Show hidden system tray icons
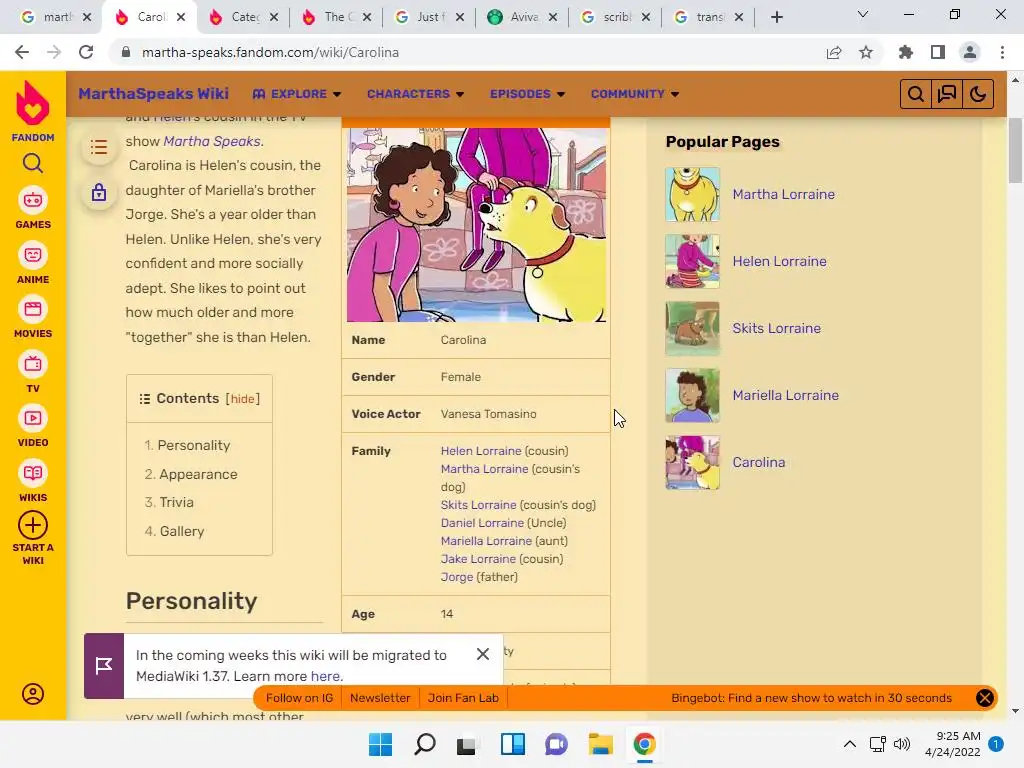The width and height of the screenshot is (1024, 768). pos(850,744)
